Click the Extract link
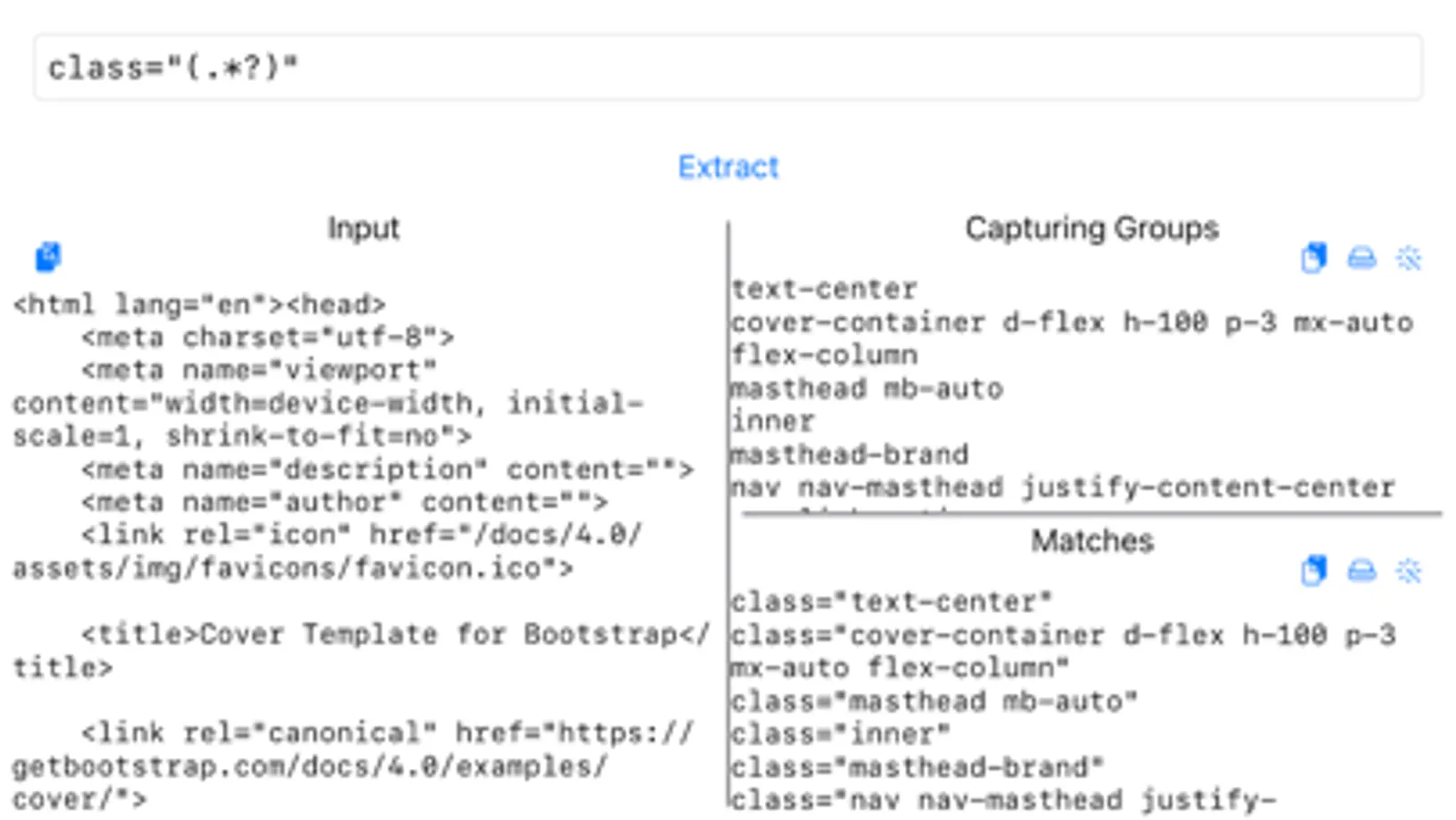 tap(728, 167)
